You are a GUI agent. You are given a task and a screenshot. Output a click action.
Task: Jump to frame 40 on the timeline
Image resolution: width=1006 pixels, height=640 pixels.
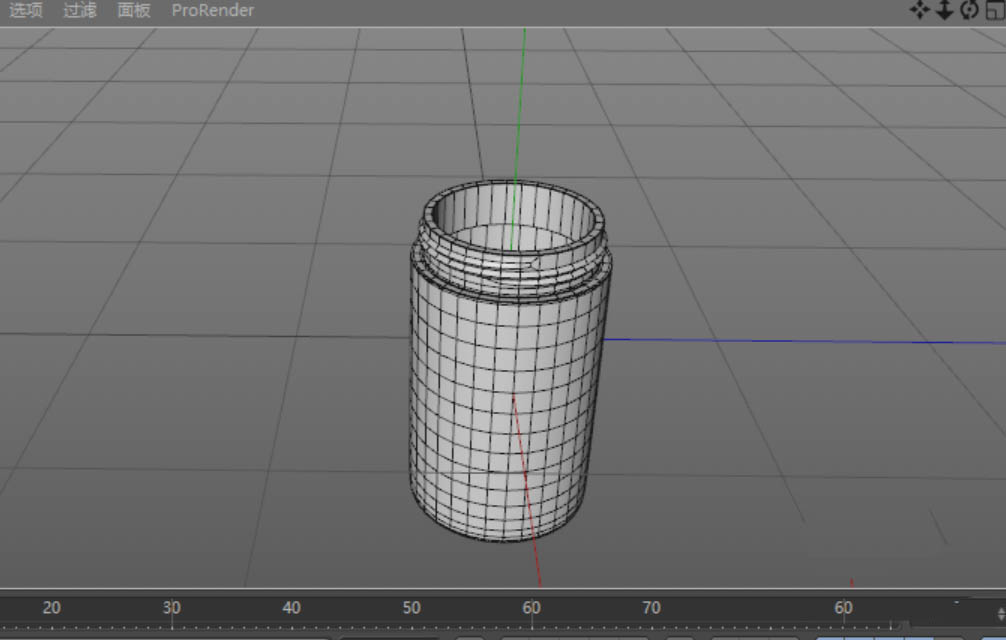(291, 607)
